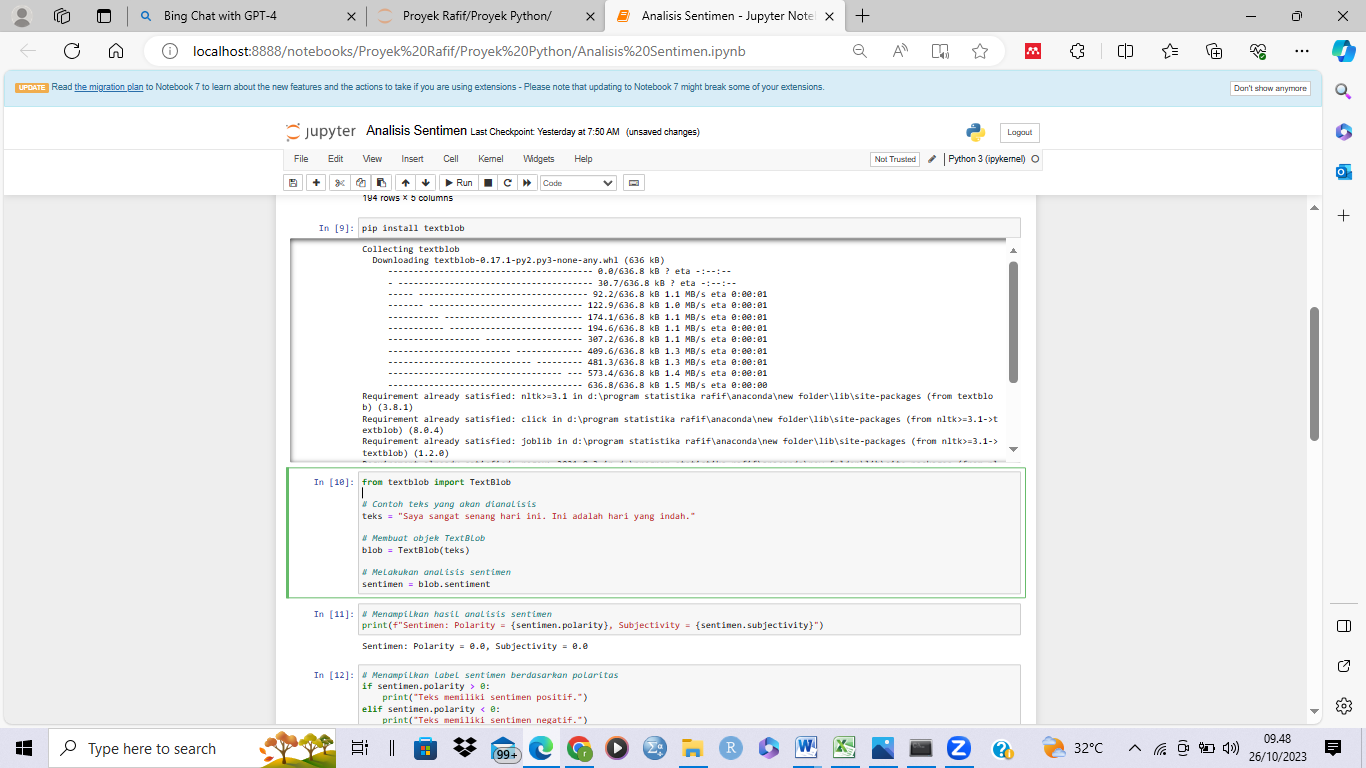Image resolution: width=1366 pixels, height=768 pixels.
Task: Open the migration plan link
Action: (108, 88)
